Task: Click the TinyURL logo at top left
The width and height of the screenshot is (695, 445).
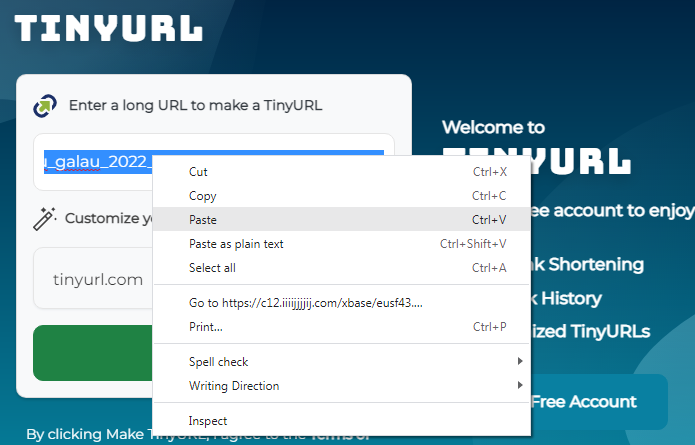Action: click(x=109, y=29)
